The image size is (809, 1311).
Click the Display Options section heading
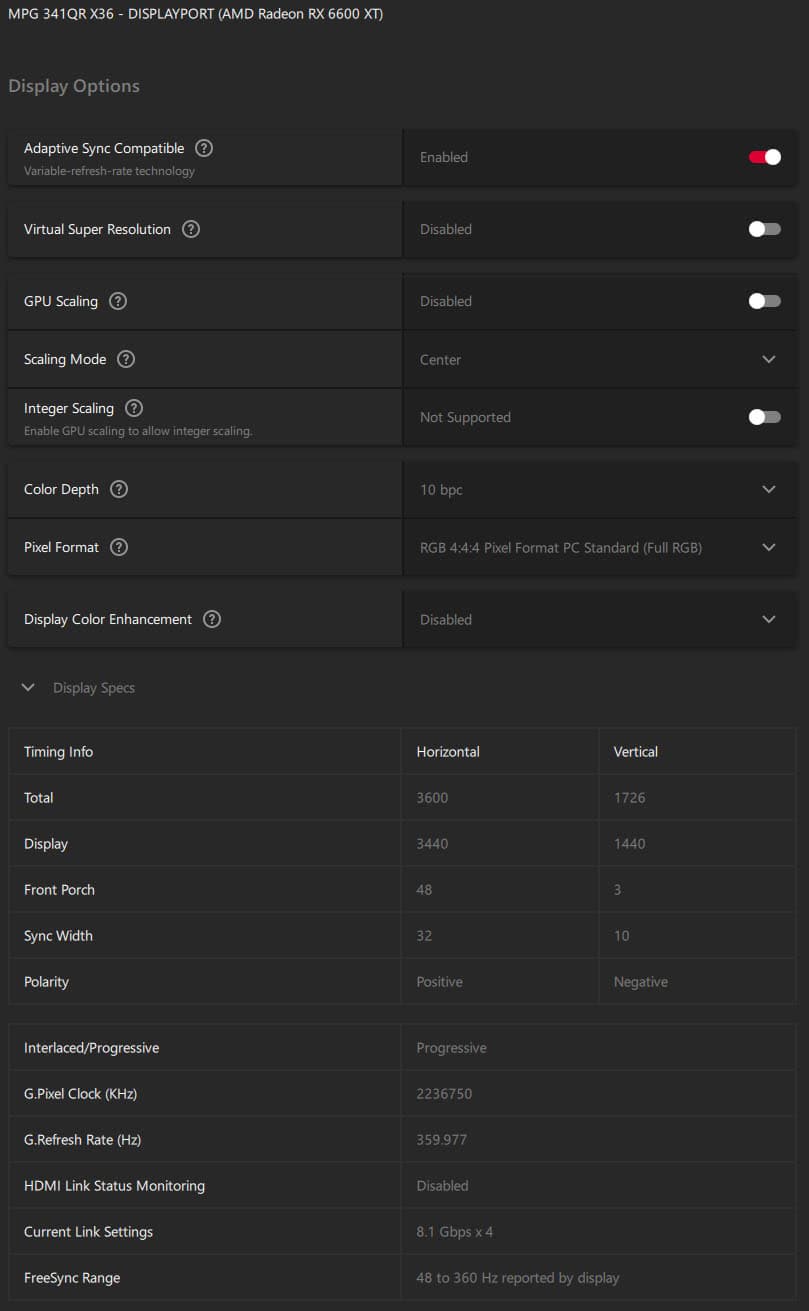pos(74,86)
